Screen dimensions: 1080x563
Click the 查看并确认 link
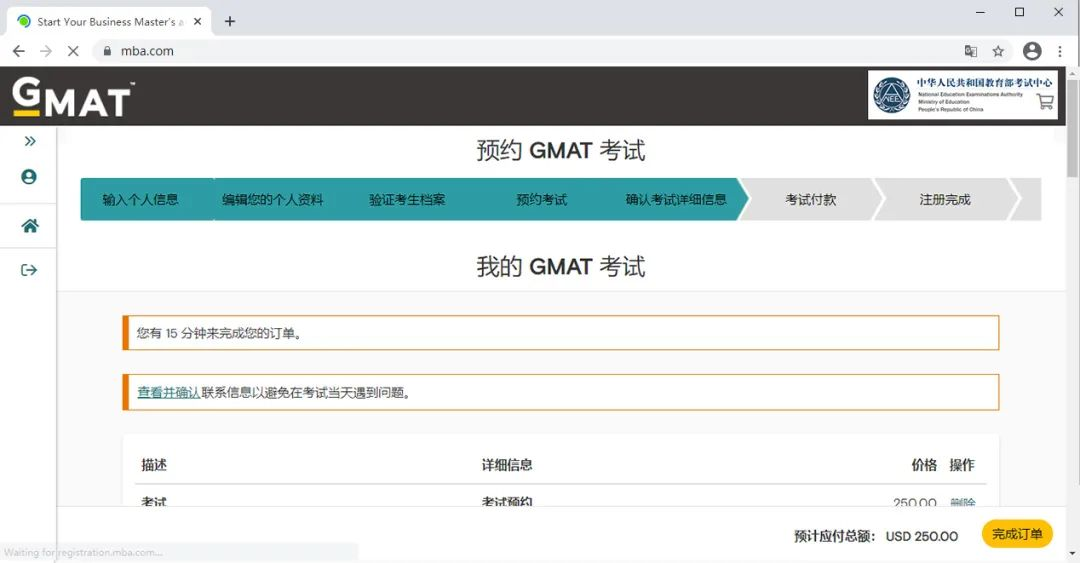pos(169,393)
